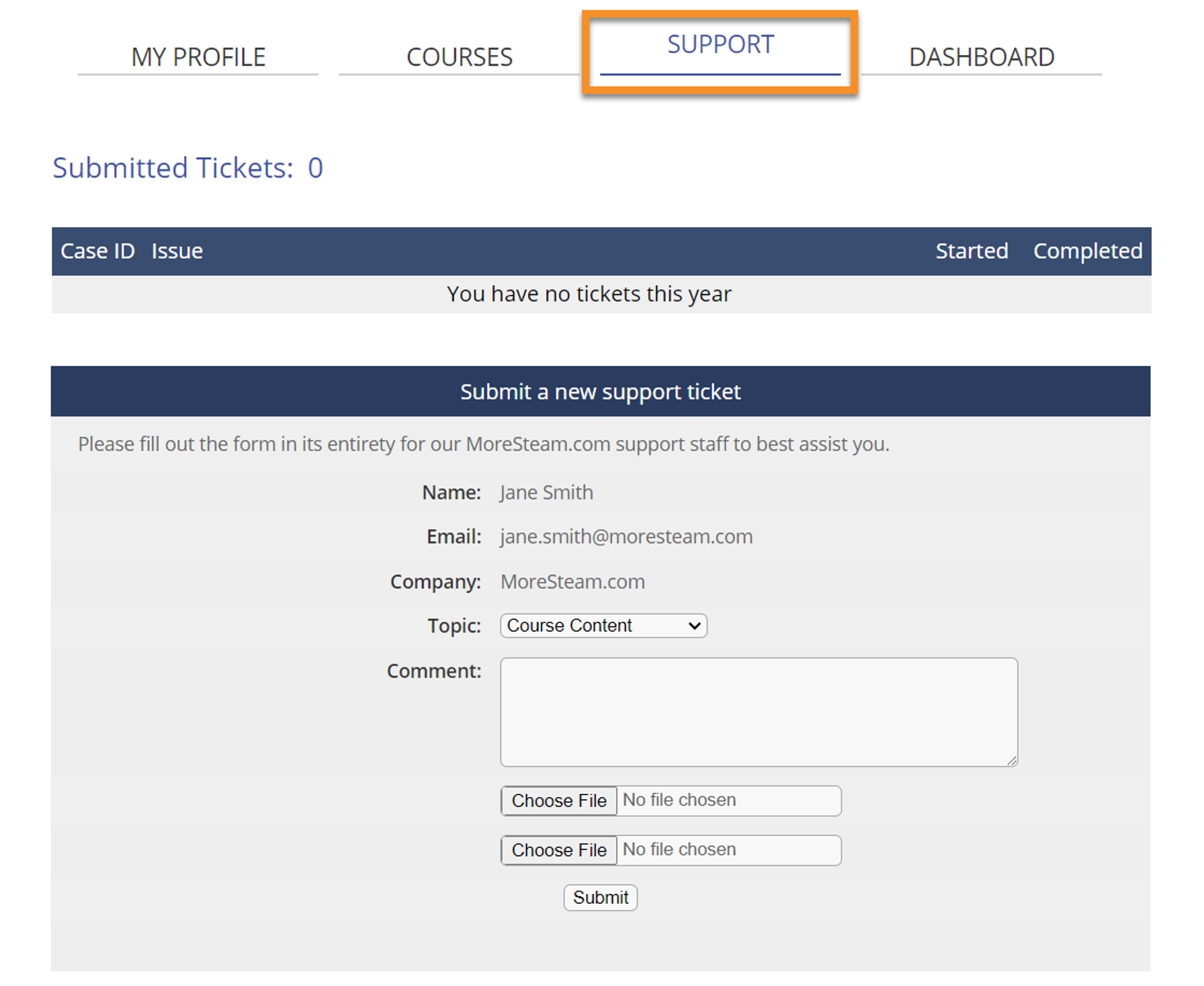Select the SUPPORT tab
Screen dimensions: 1204x986
[x=720, y=45]
